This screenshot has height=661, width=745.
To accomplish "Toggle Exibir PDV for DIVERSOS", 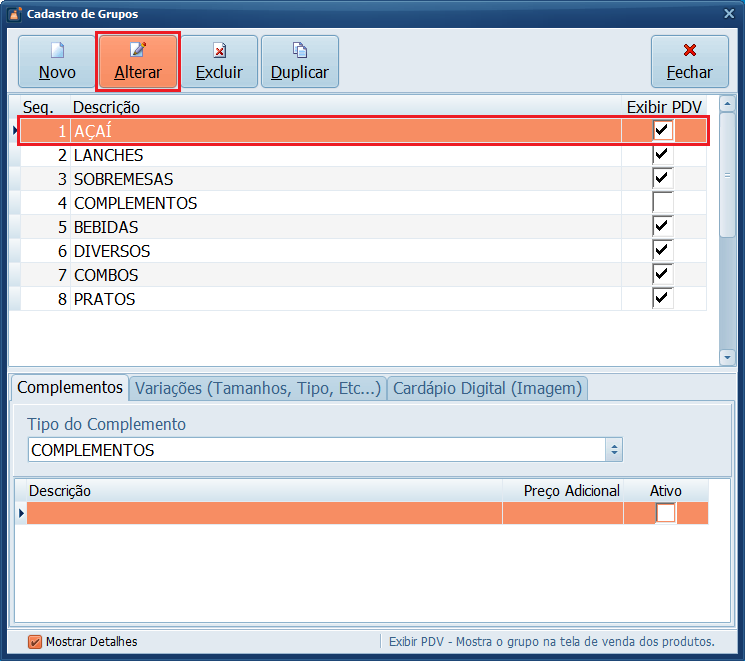I will point(662,250).
